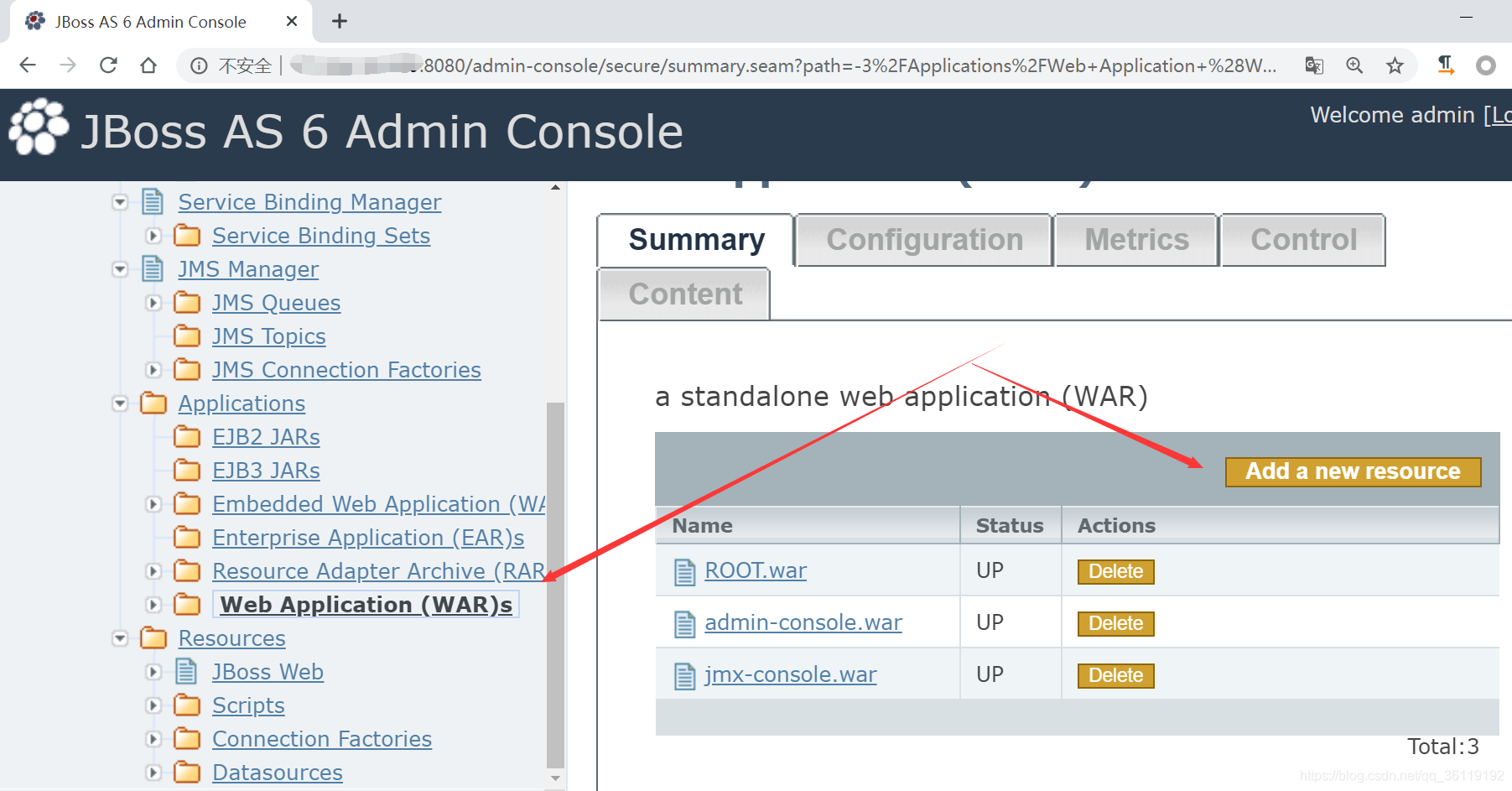Expand the Embedded Web Application node
Screen dimensions: 1512x791
(153, 504)
